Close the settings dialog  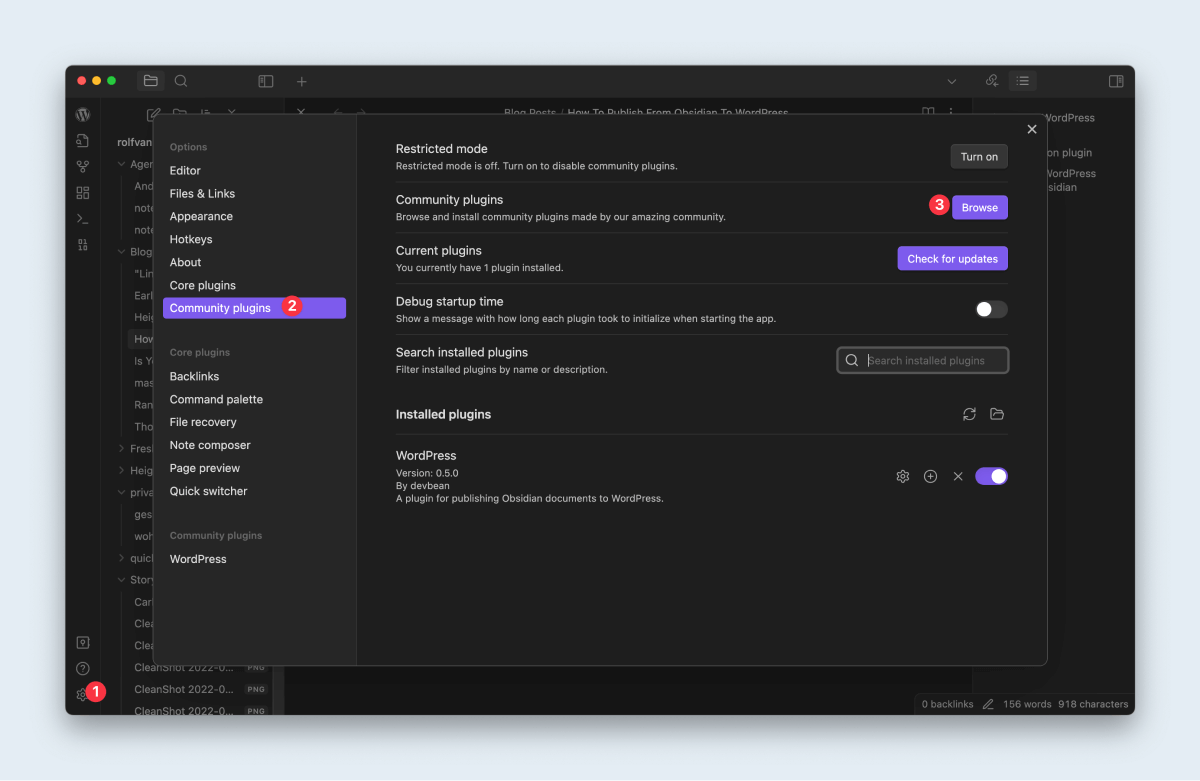1032,129
